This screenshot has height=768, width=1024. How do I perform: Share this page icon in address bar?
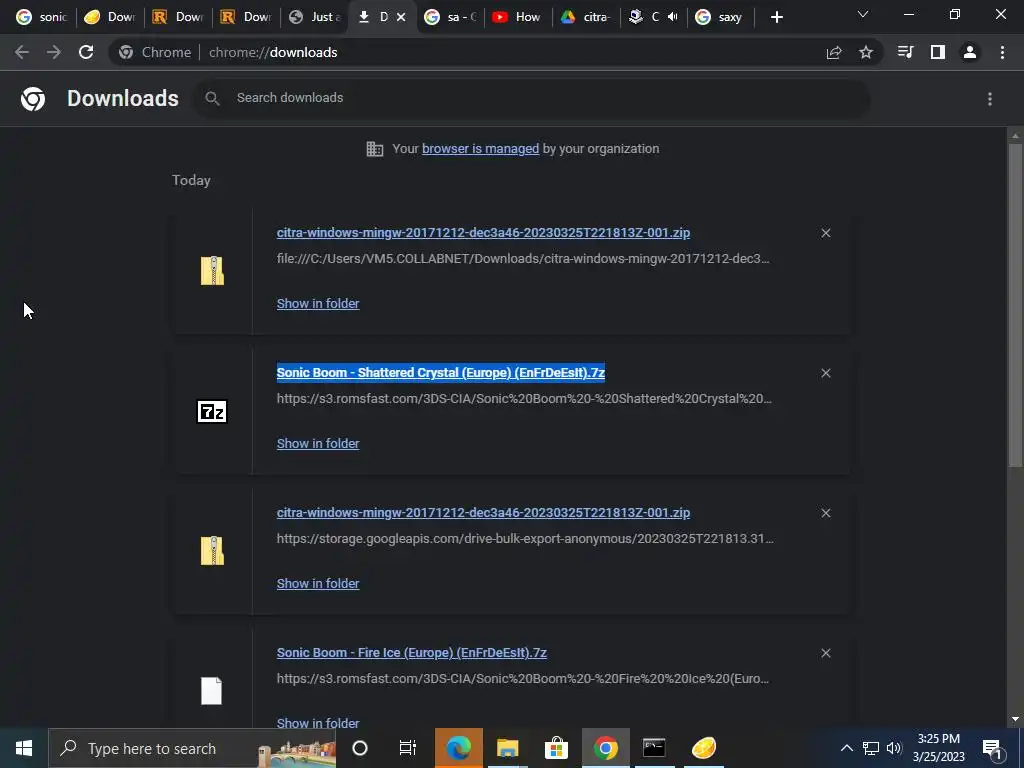(x=834, y=52)
